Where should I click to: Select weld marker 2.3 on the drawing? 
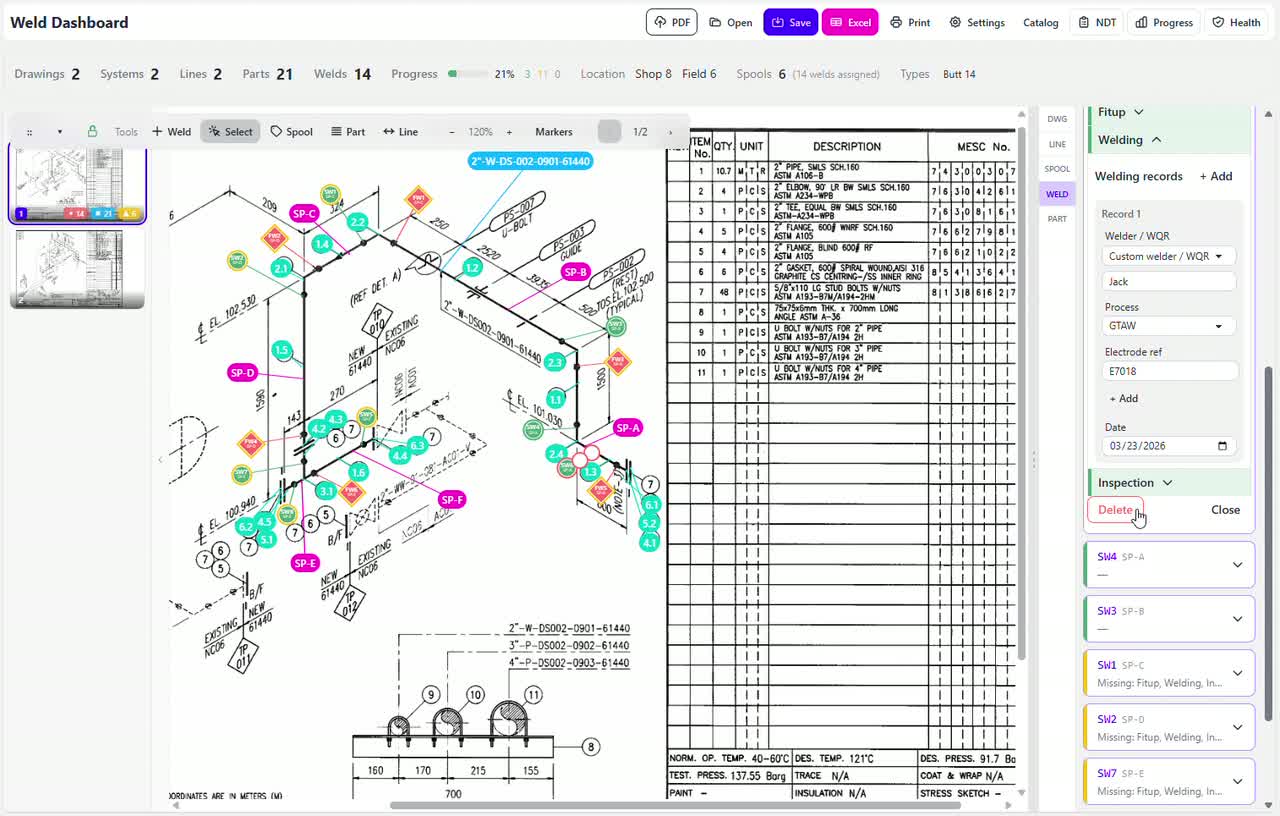pyautogui.click(x=555, y=362)
